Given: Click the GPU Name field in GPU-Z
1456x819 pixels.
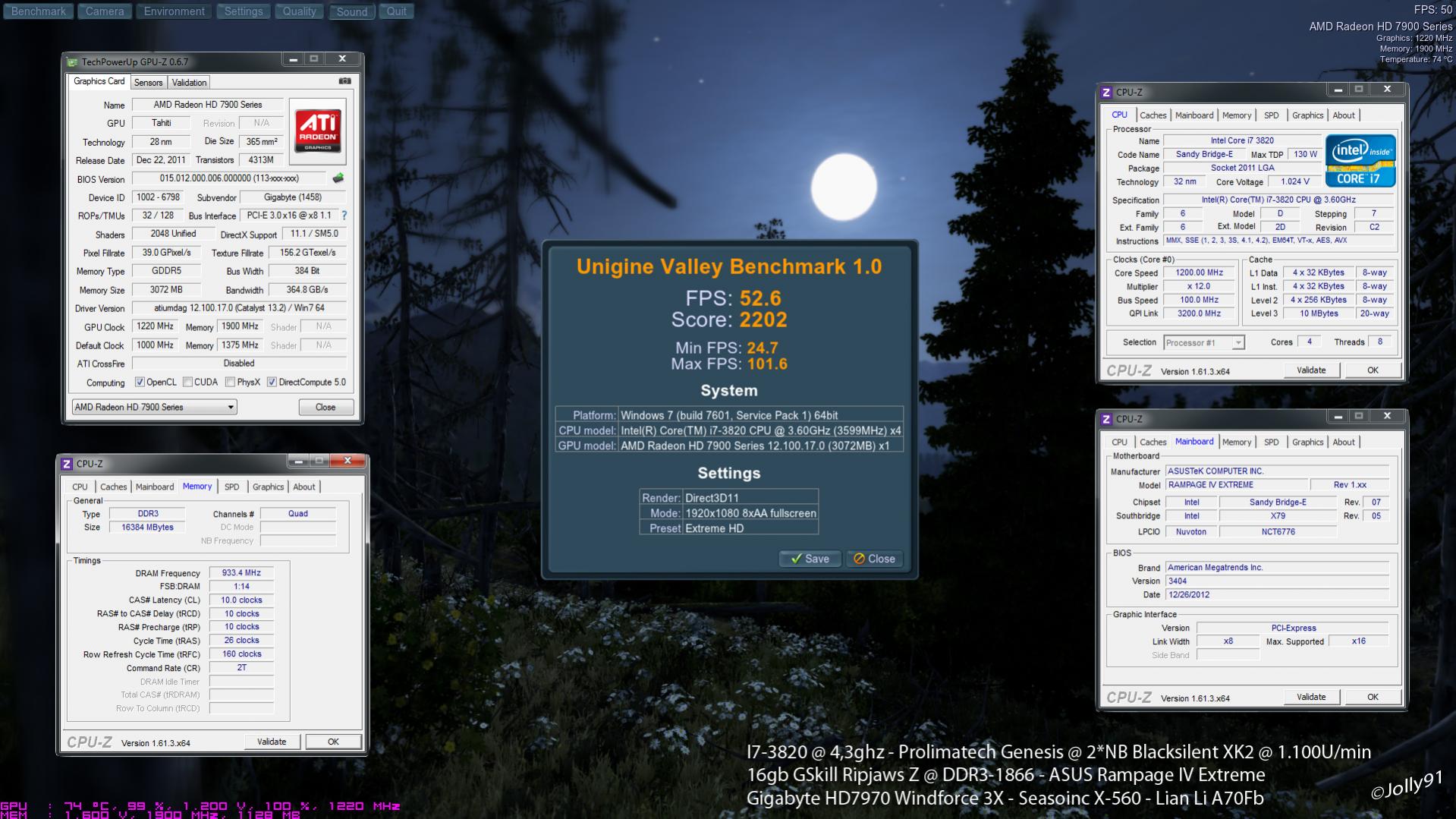Looking at the screenshot, I should coord(208,105).
